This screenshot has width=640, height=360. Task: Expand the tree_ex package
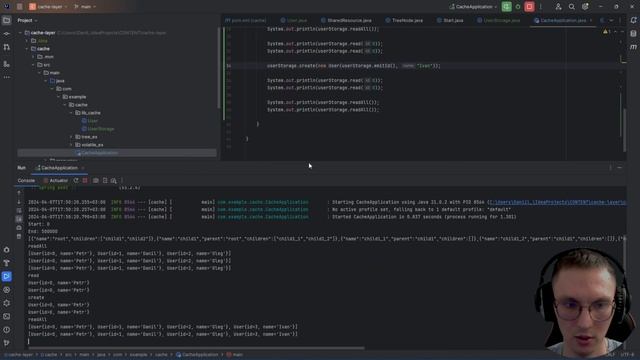71,137
